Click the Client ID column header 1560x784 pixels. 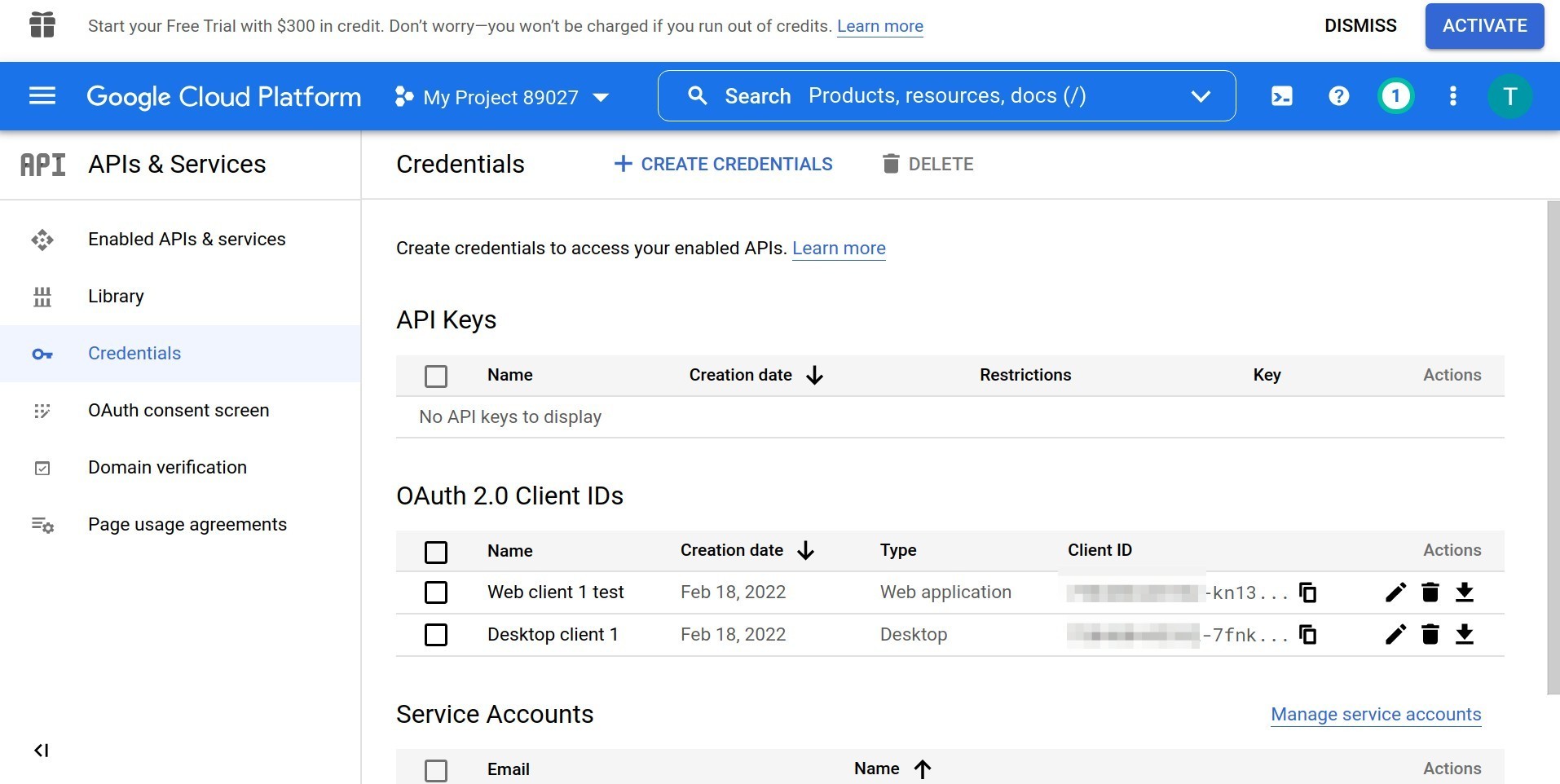pos(1099,551)
